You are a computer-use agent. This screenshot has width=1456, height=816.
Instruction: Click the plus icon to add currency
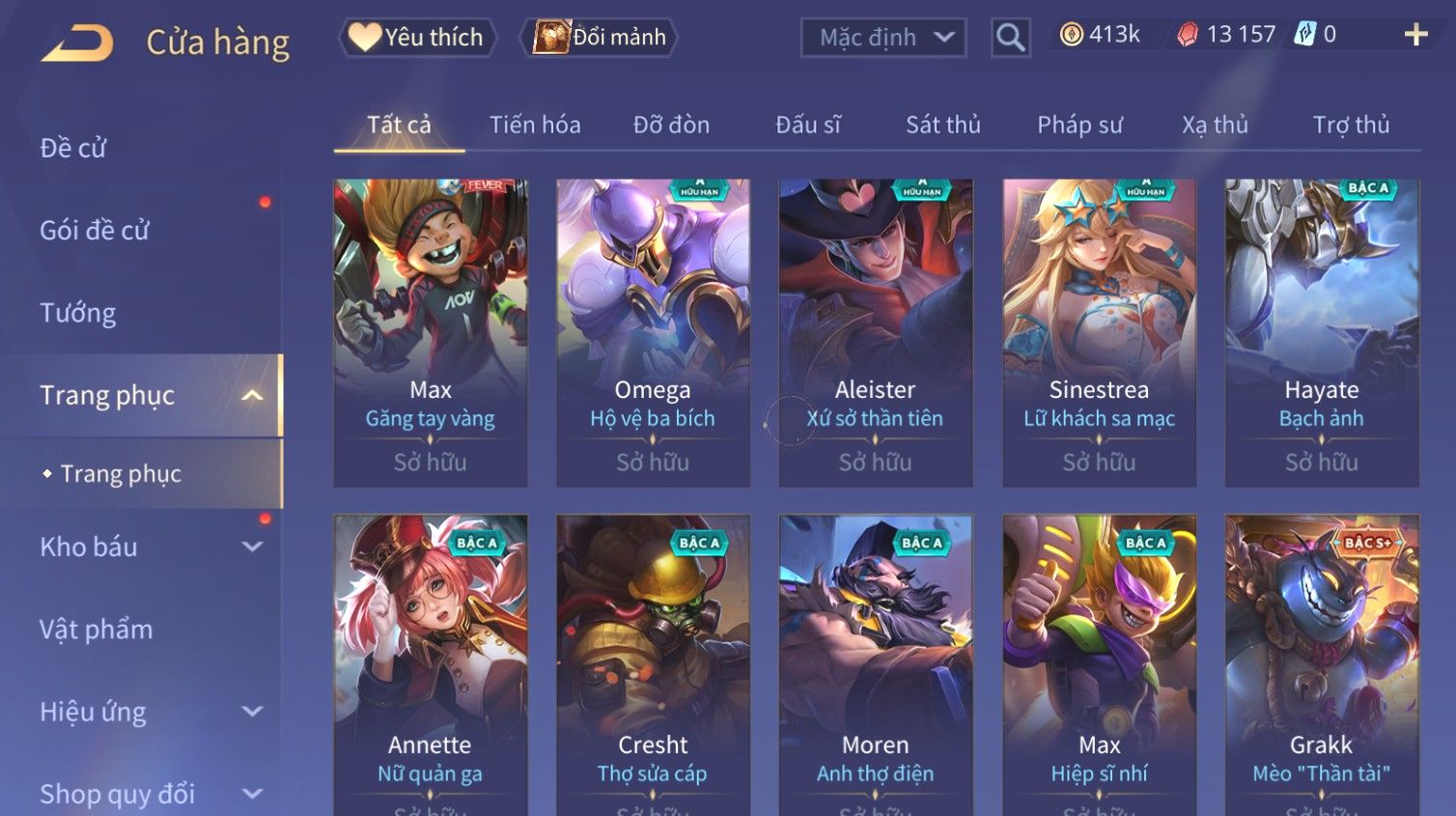[1415, 35]
